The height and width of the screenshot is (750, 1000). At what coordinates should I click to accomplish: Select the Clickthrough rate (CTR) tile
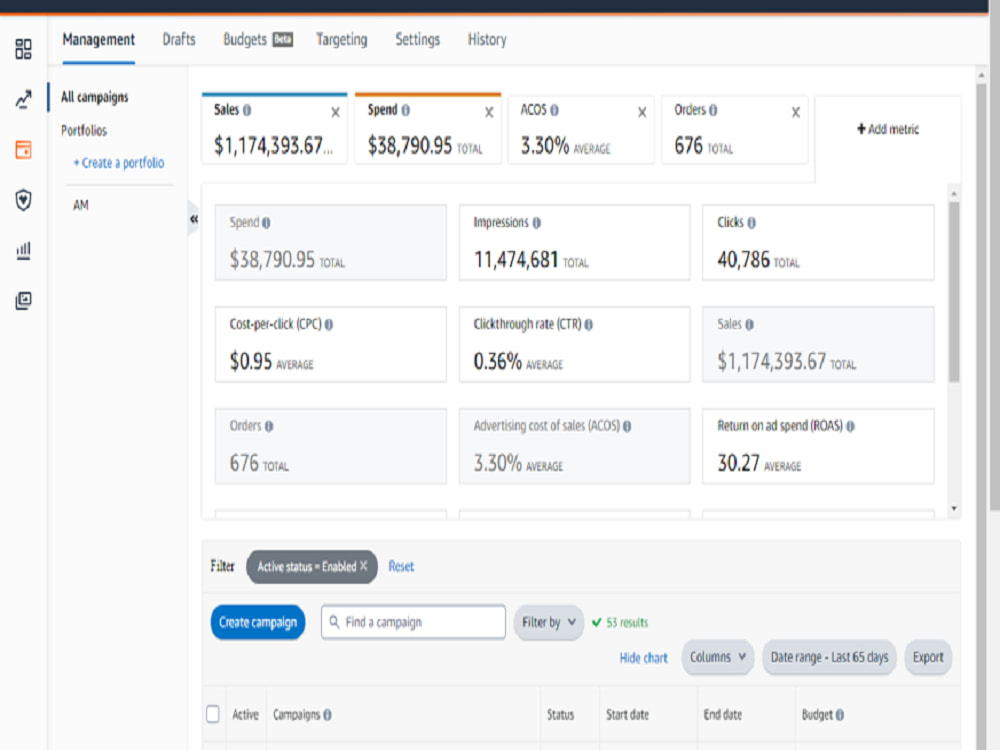coord(574,344)
